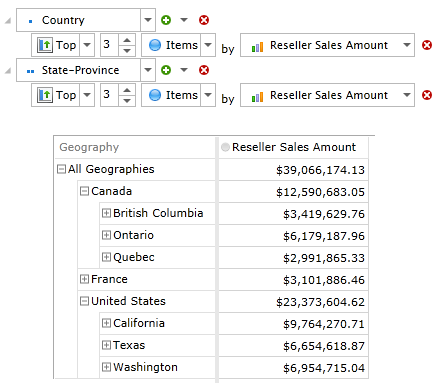This screenshot has height=383, width=447.
Task: Click the $6,179,187.96 cell
Action: (293, 236)
